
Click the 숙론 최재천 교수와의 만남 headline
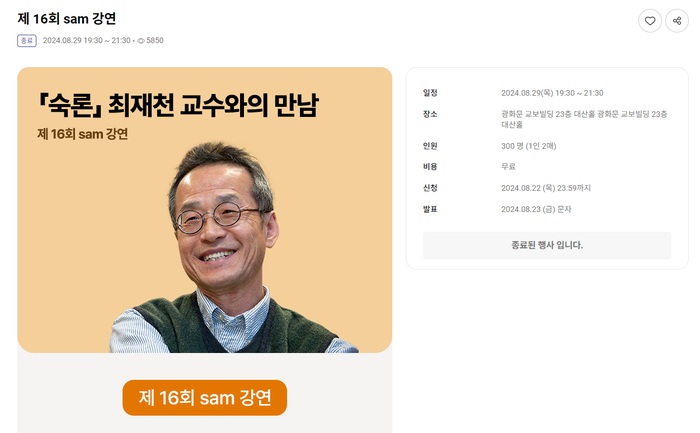178,105
